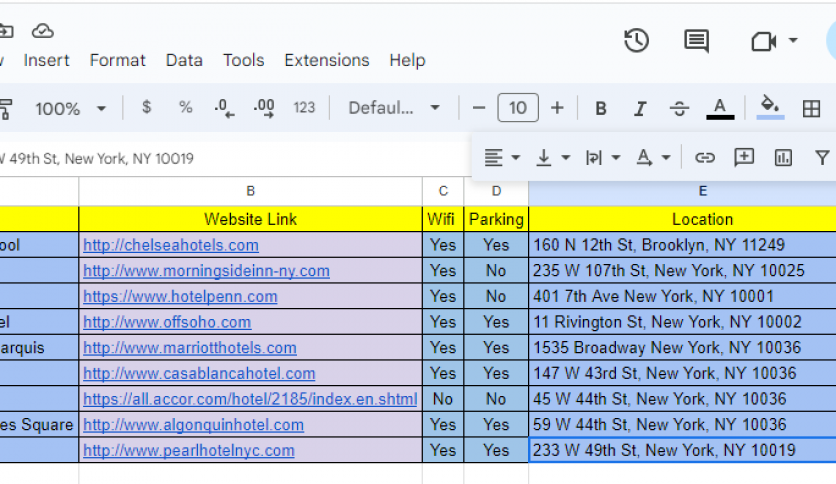The image size is (836, 484).
Task: Open the Insert menu
Action: point(46,60)
